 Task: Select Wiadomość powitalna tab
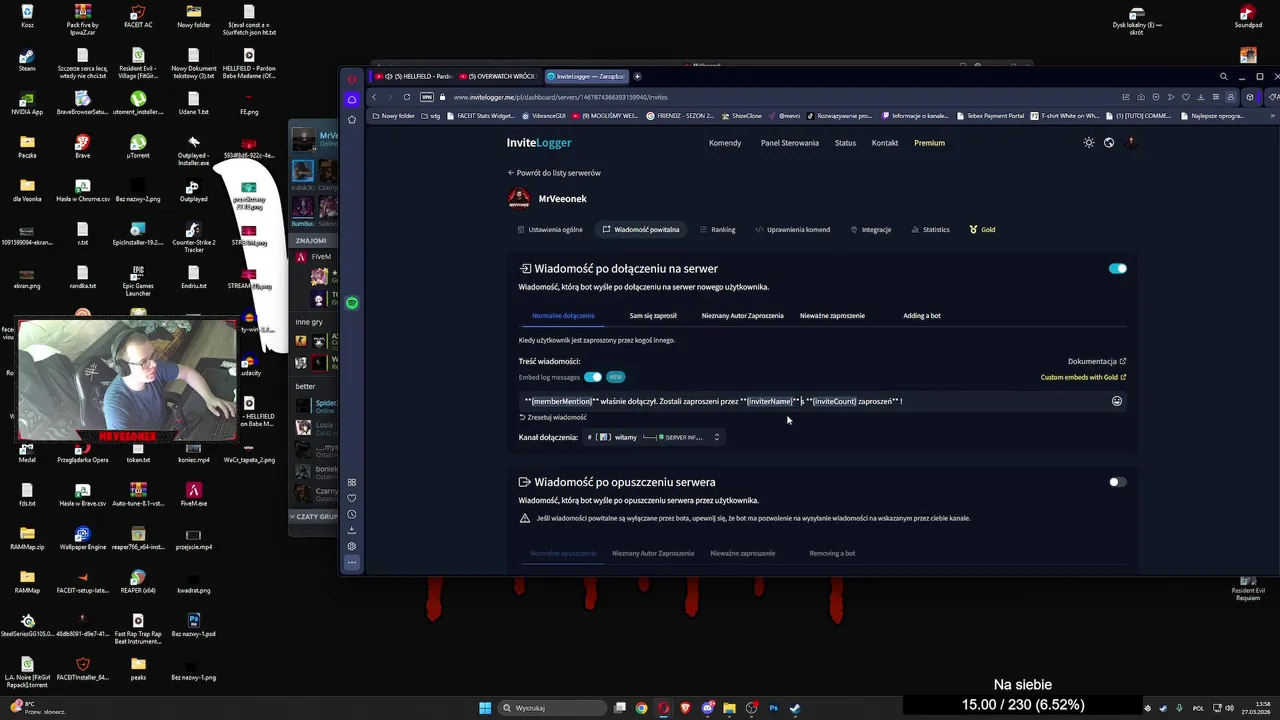641,230
